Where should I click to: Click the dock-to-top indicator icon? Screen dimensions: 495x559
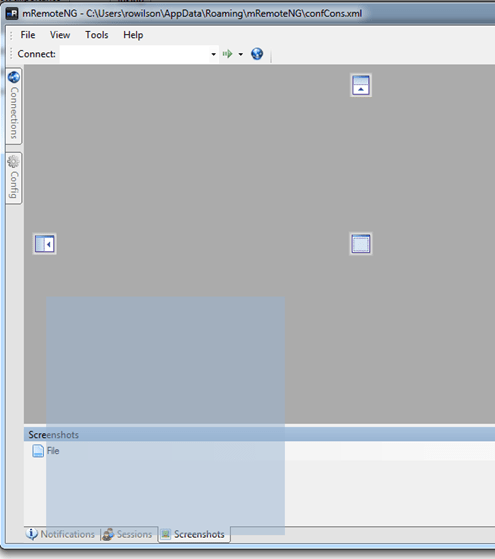tap(361, 85)
